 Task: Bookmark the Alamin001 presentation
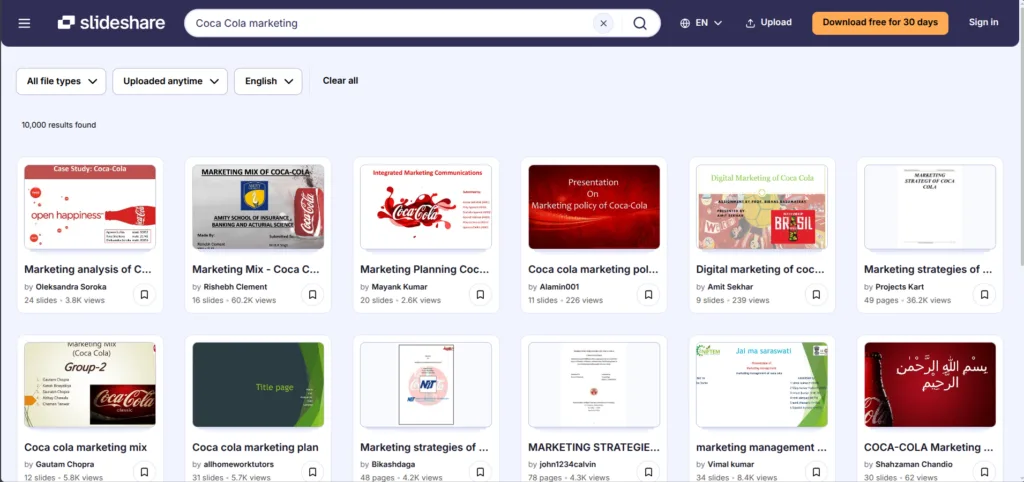(x=648, y=295)
